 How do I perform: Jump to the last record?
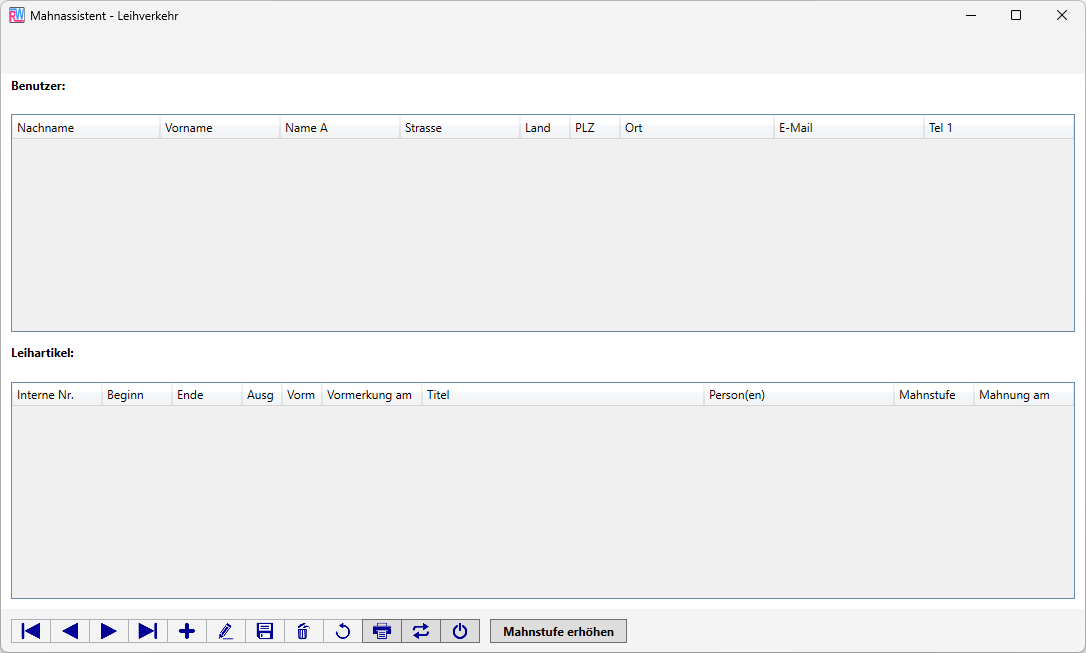pyautogui.click(x=148, y=631)
